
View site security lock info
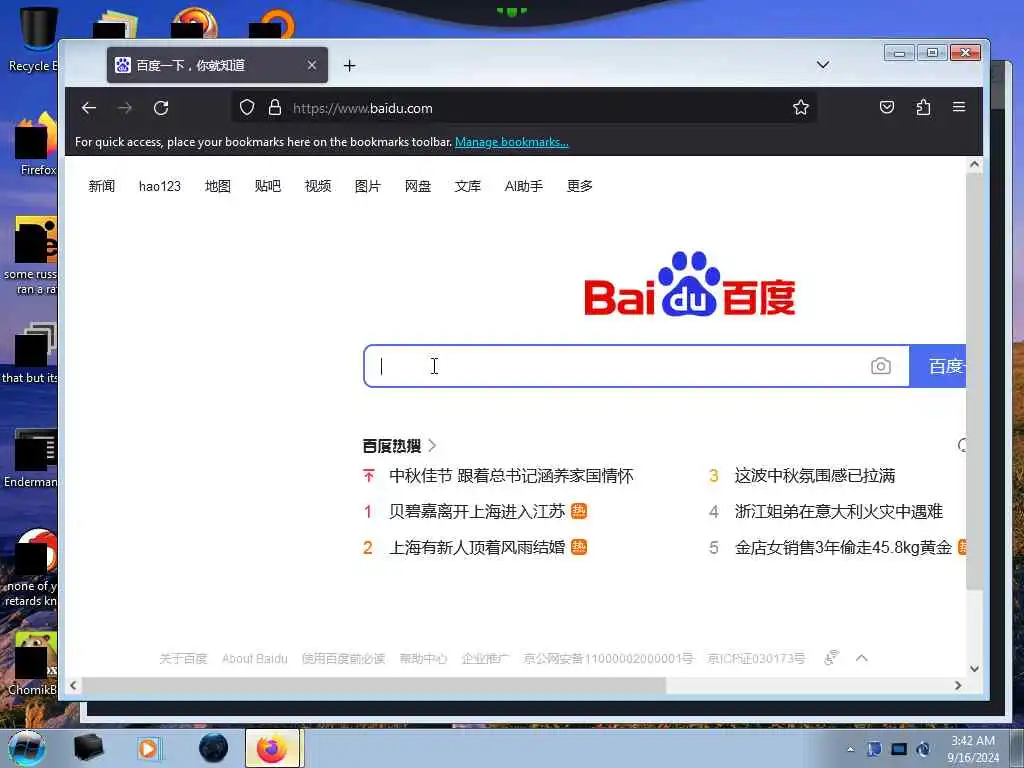pos(275,108)
